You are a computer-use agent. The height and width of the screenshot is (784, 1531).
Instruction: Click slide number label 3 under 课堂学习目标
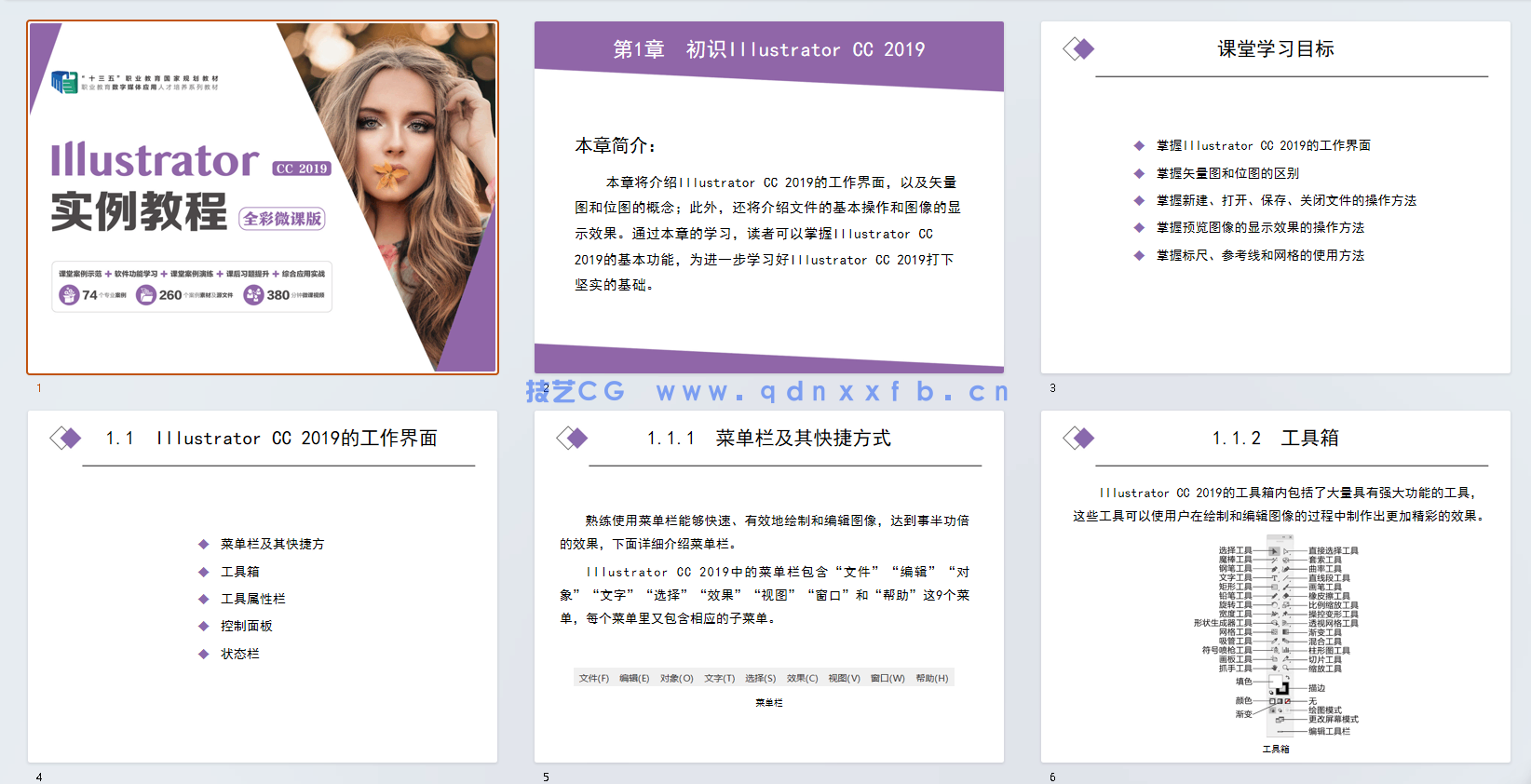pos(1052,388)
